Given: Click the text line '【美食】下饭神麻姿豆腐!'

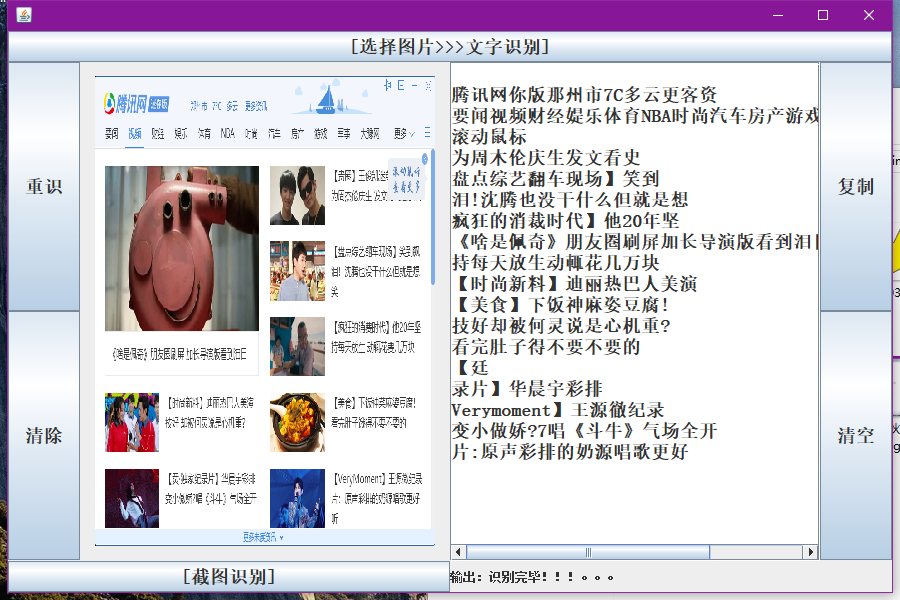Looking at the screenshot, I should tap(560, 304).
